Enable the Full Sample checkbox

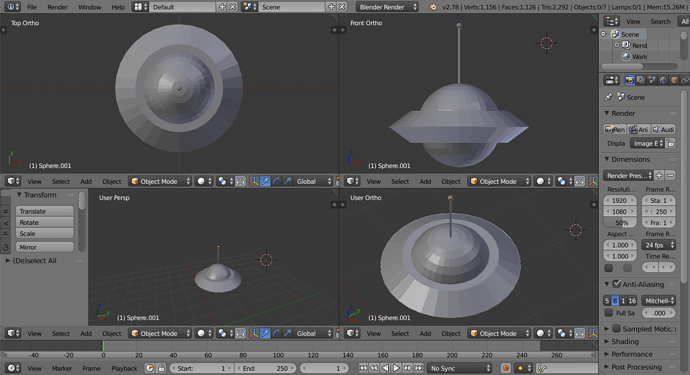[609, 313]
